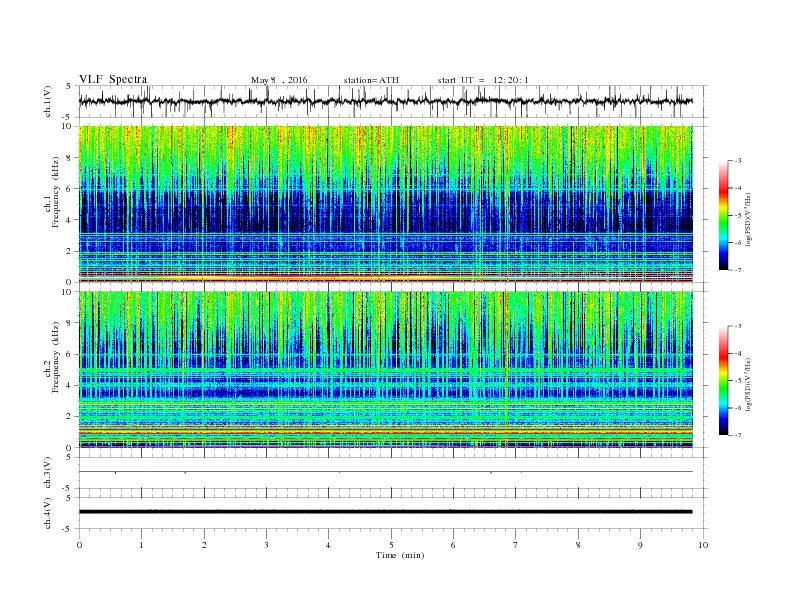Click the "4" tick on the time axis
Image resolution: width=792 pixels, height=612 pixels.
coord(328,545)
